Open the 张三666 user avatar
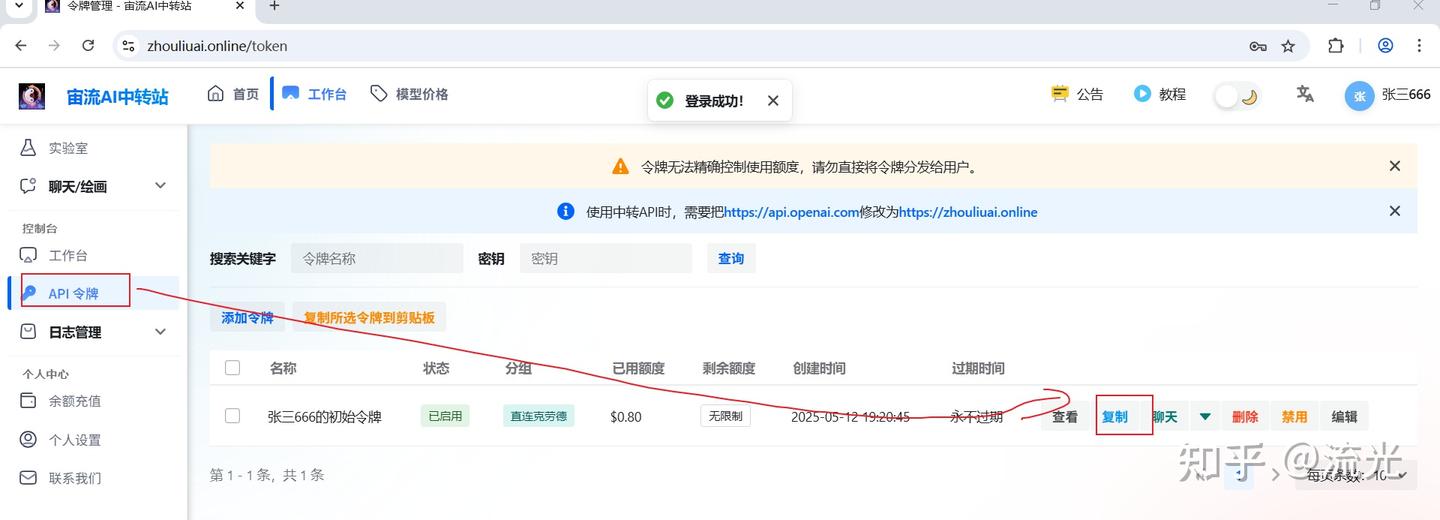 pos(1359,96)
